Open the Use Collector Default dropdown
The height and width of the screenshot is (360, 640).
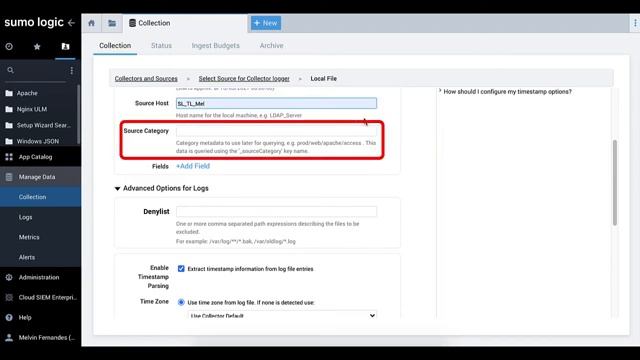(x=282, y=316)
